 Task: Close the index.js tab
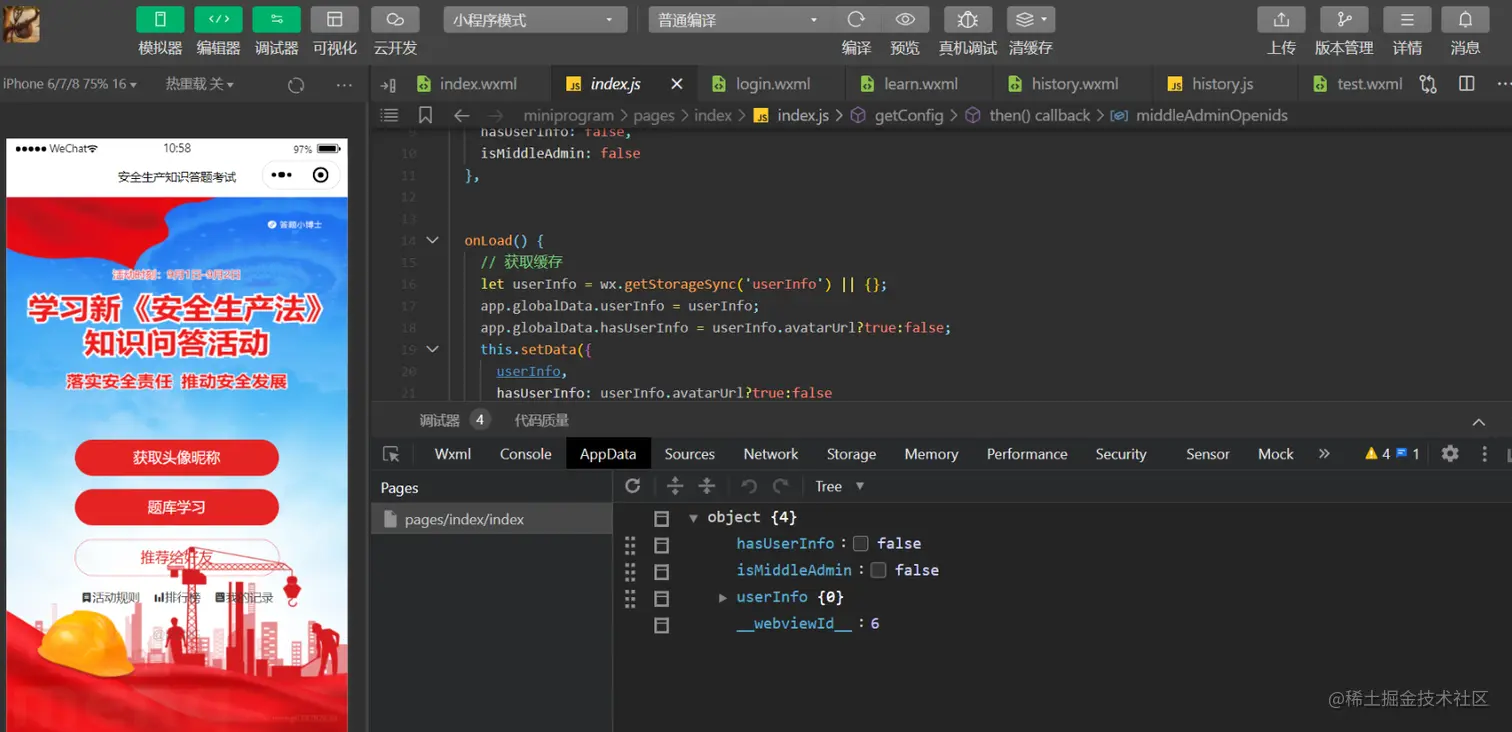point(677,84)
